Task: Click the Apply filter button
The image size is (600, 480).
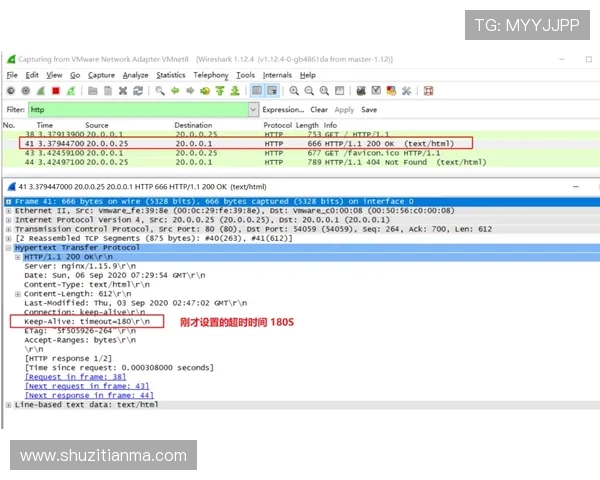Action: [x=344, y=110]
